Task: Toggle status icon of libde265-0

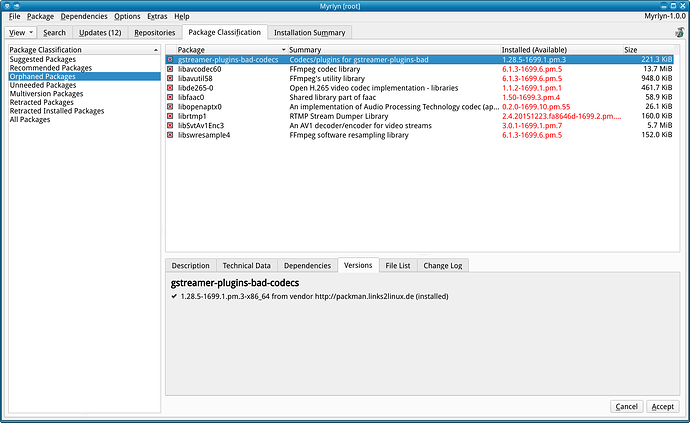Action: (x=170, y=88)
